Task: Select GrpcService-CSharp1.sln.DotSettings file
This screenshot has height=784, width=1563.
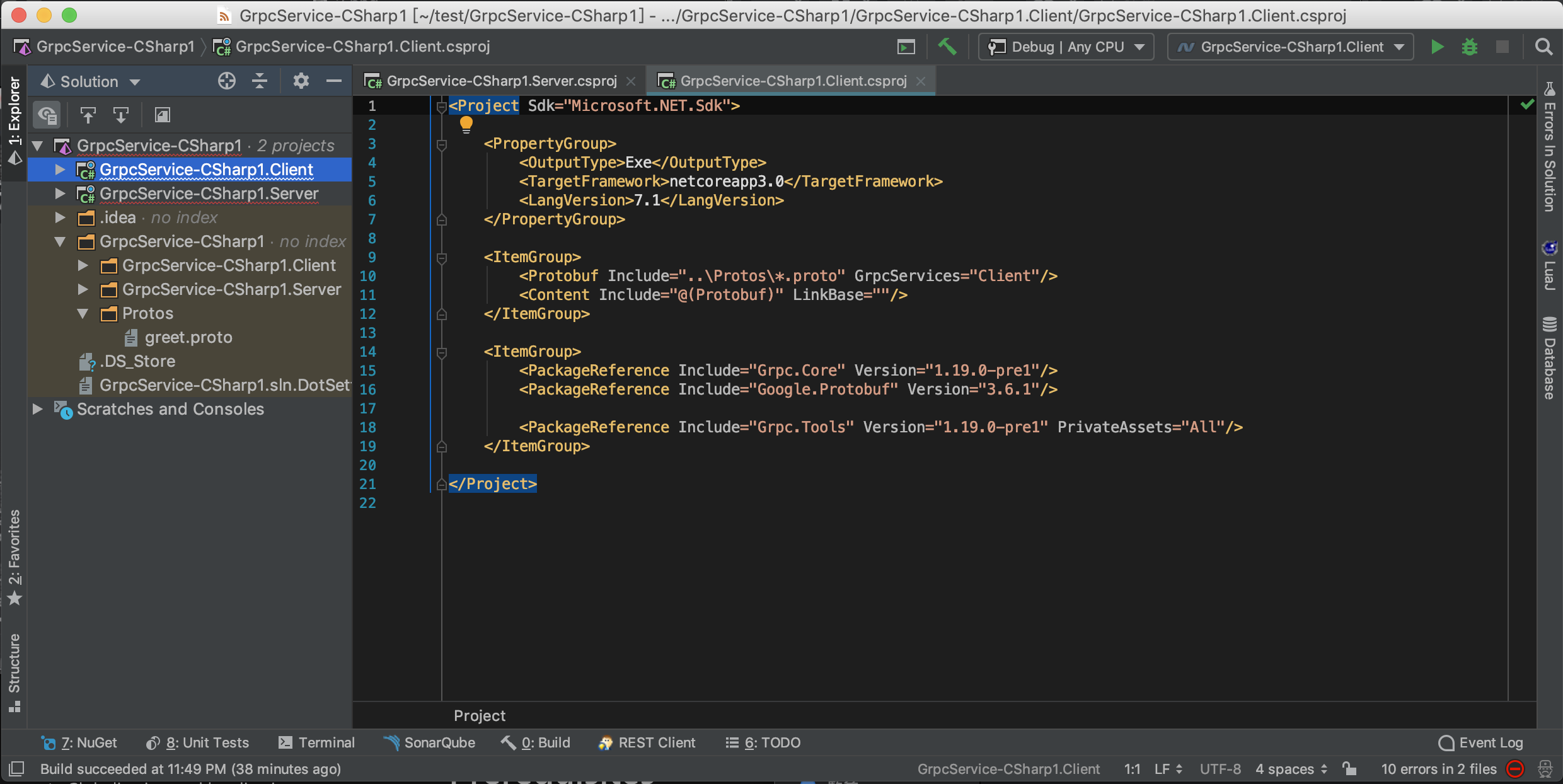Action: (x=214, y=385)
